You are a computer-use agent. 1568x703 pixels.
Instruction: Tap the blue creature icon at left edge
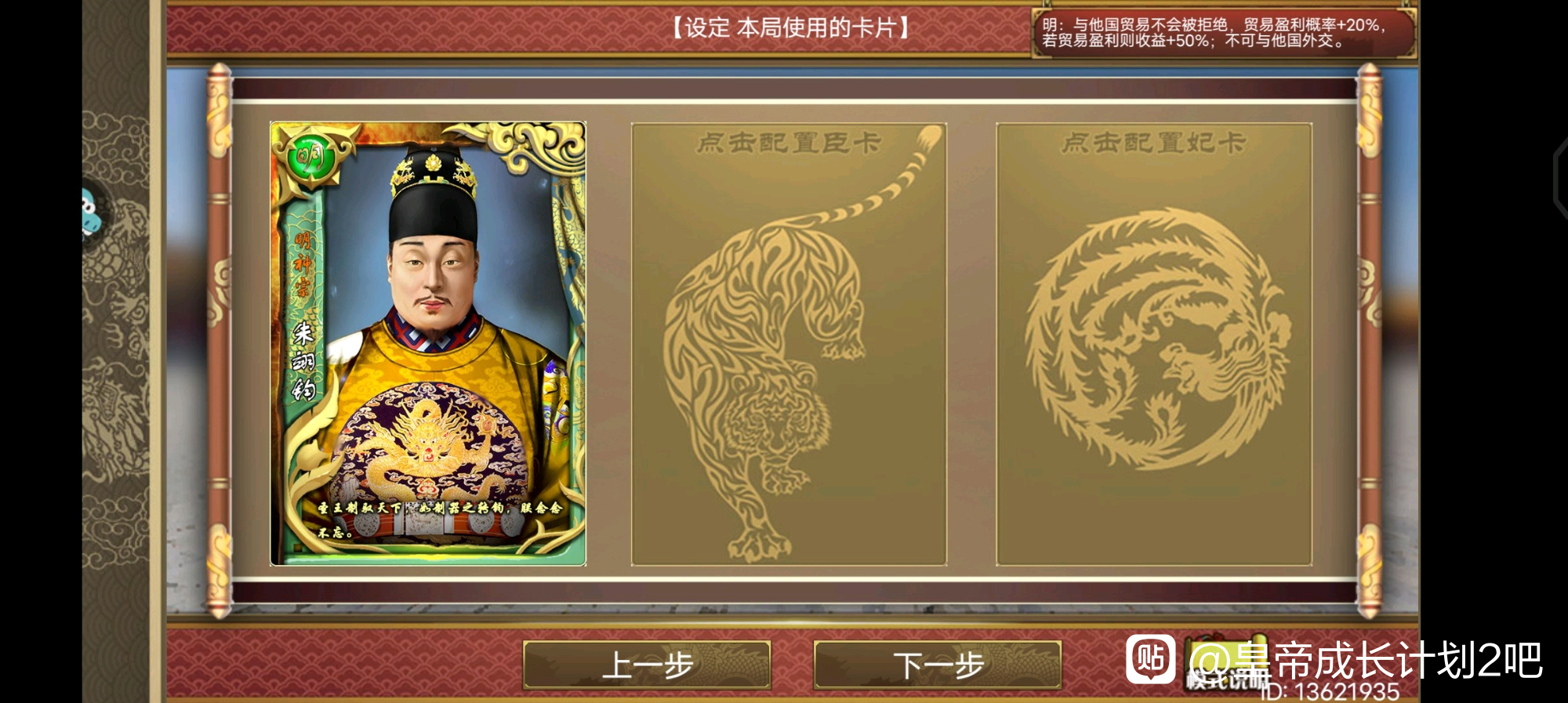[91, 212]
